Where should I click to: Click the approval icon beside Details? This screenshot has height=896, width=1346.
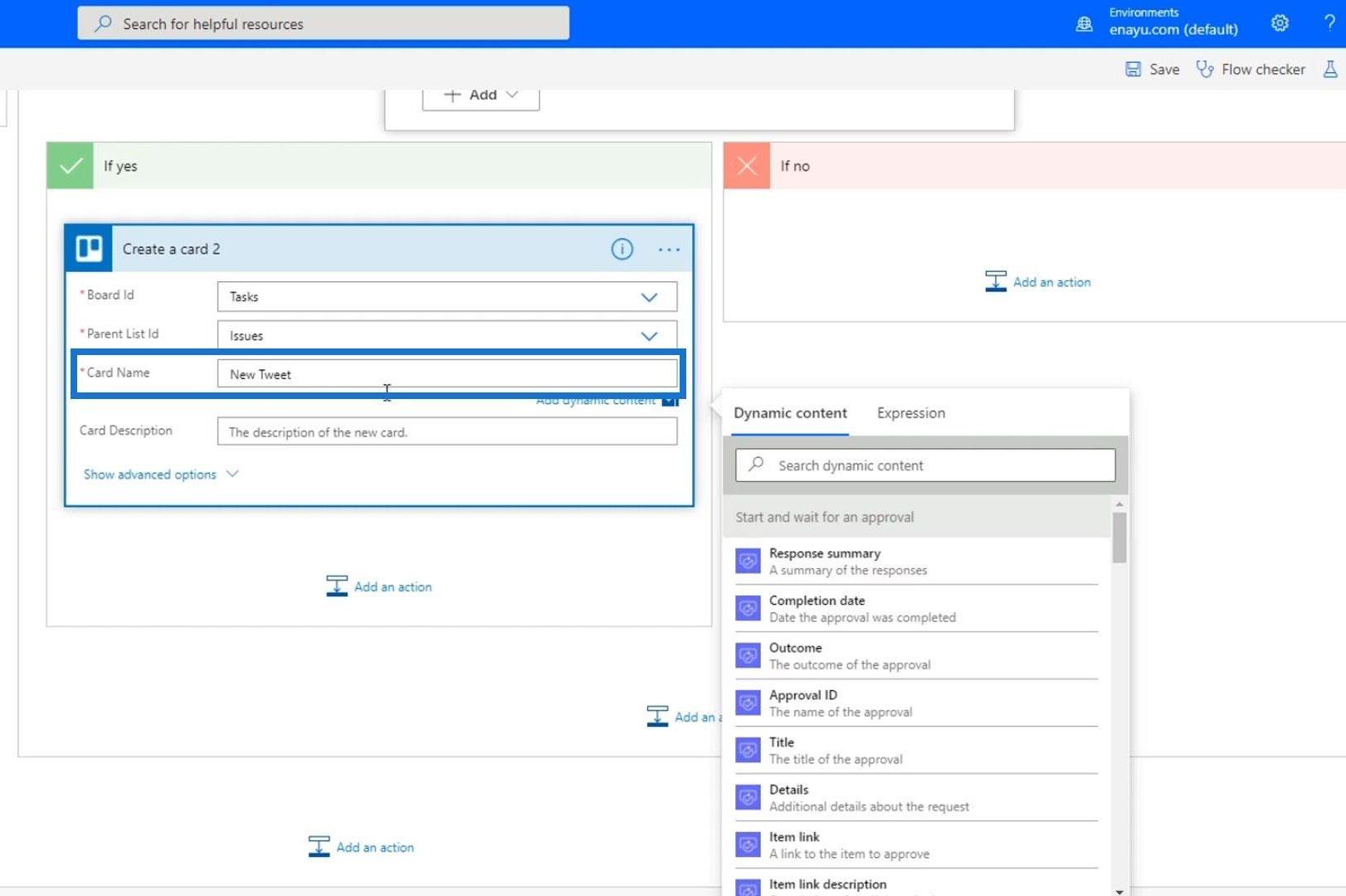748,798
